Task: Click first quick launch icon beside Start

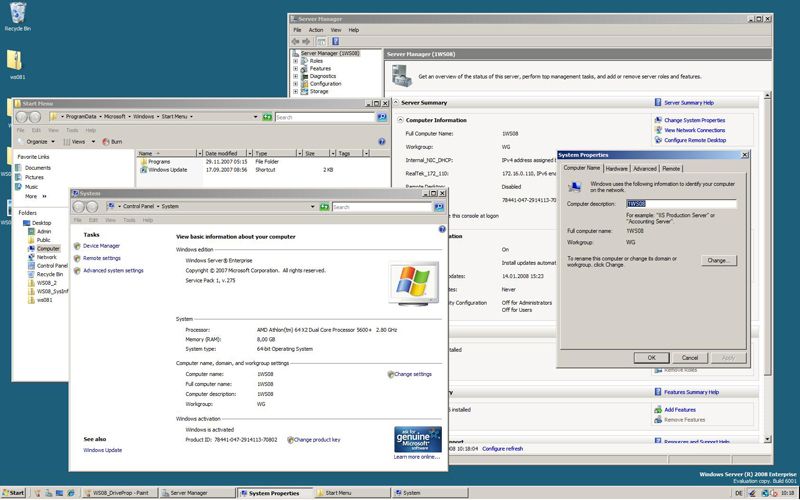Action: (37, 493)
